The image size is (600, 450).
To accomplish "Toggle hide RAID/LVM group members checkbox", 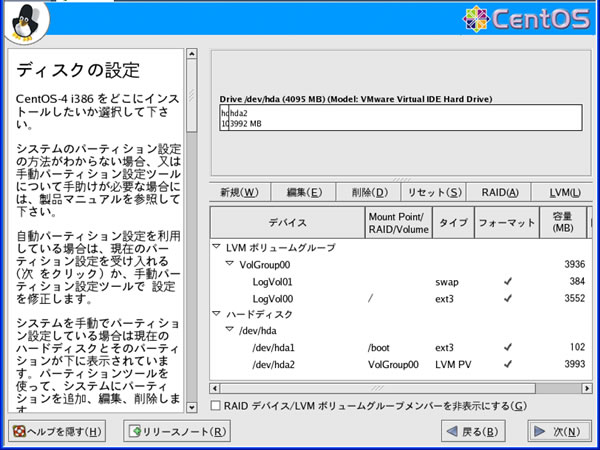I will coord(216,406).
